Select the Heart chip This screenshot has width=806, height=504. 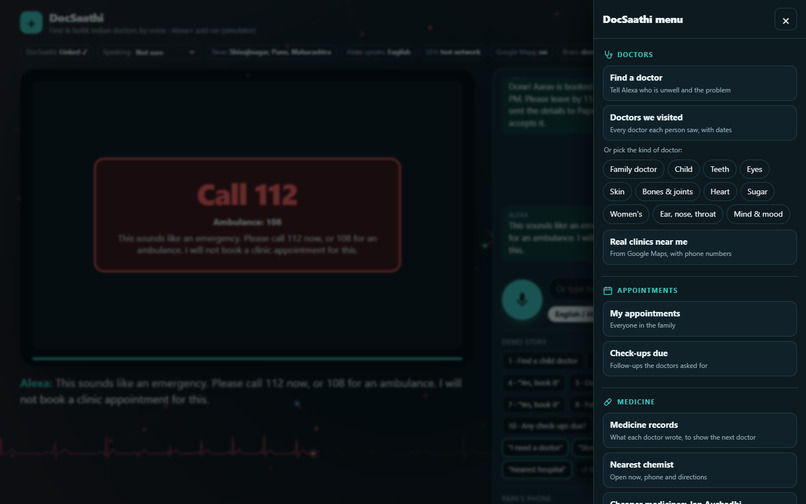(x=720, y=192)
